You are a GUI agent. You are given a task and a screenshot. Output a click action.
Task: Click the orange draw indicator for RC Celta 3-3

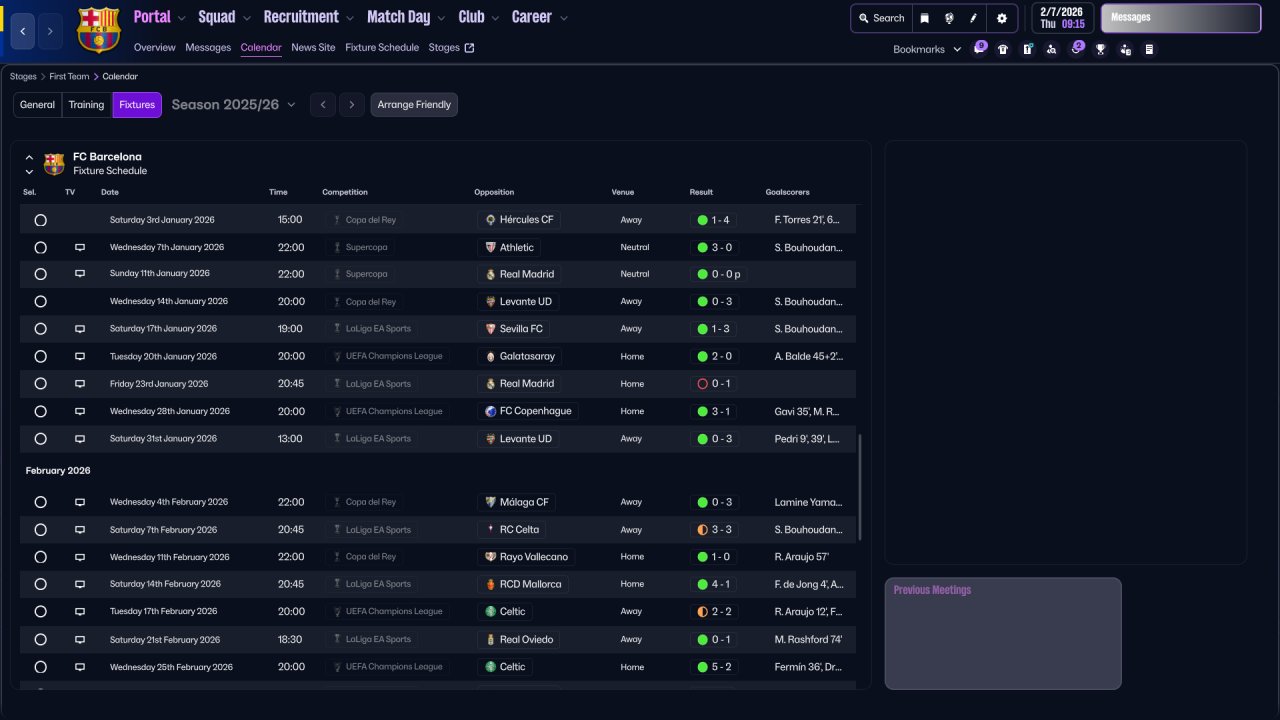pyautogui.click(x=702, y=530)
